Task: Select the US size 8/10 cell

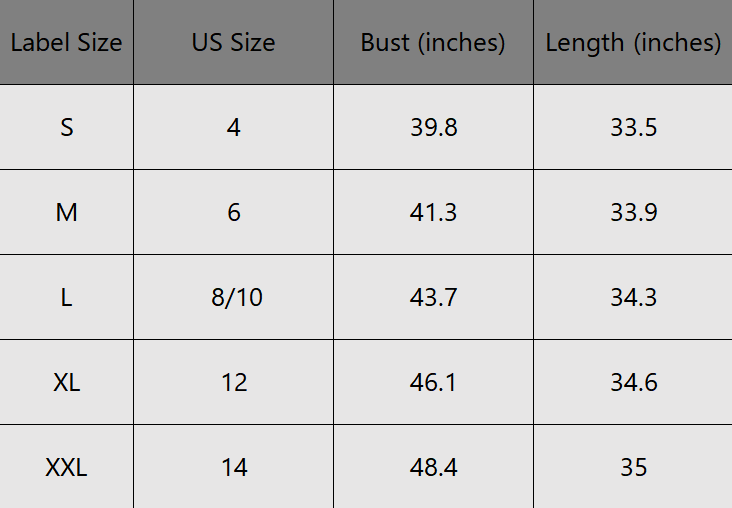Action: (x=233, y=297)
